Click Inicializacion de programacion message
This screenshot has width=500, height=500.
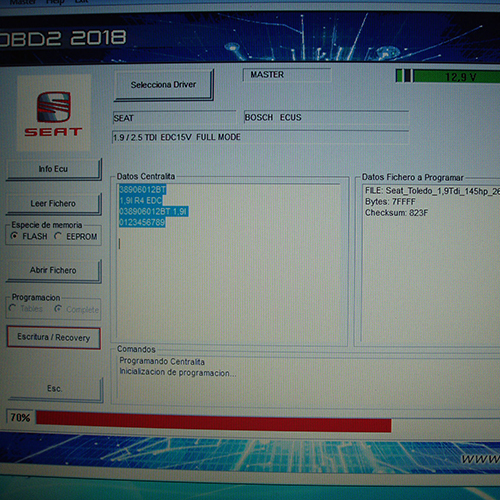(x=178, y=372)
